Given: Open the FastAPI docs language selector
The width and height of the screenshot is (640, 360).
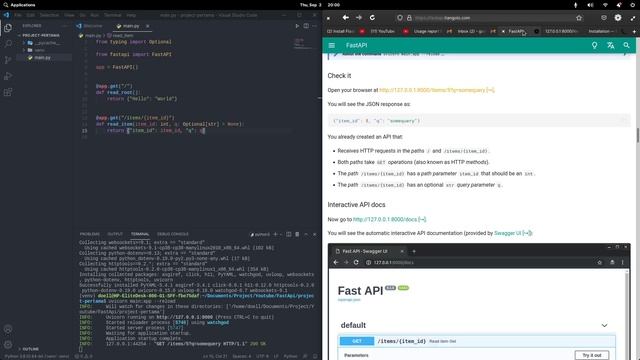Looking at the screenshot, I should (610, 45).
